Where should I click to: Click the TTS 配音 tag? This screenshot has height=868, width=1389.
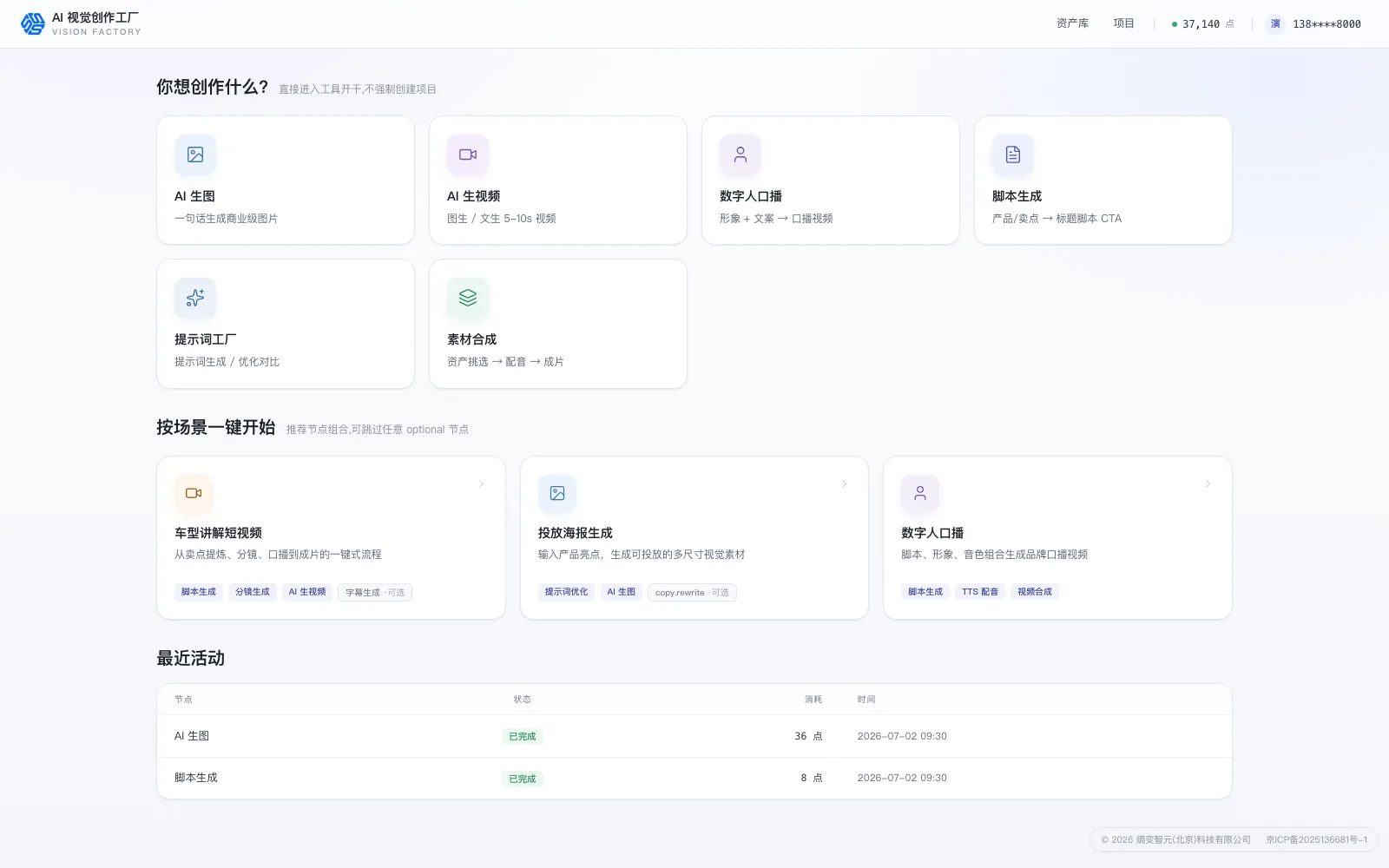980,592
